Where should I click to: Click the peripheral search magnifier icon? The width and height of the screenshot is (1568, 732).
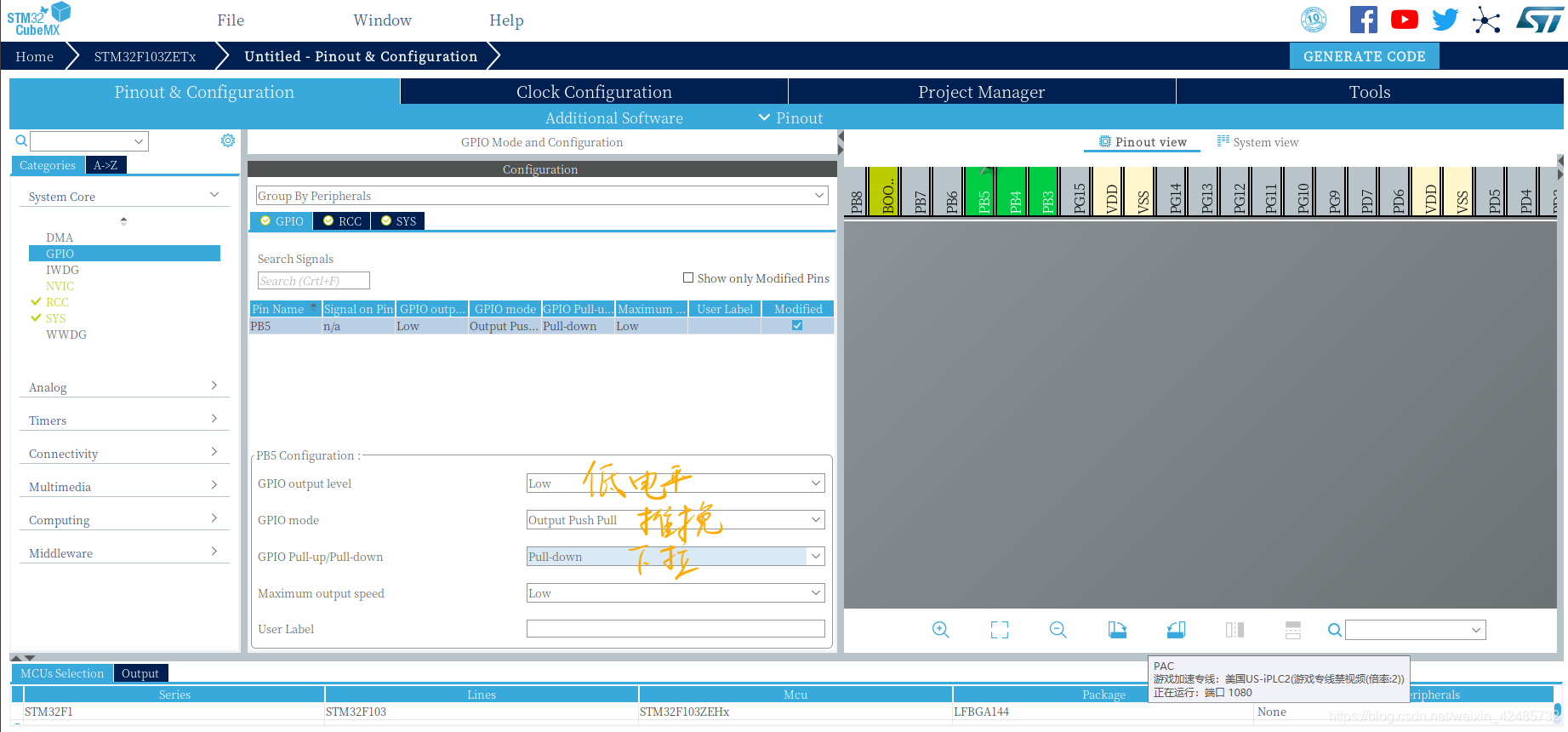pos(21,141)
